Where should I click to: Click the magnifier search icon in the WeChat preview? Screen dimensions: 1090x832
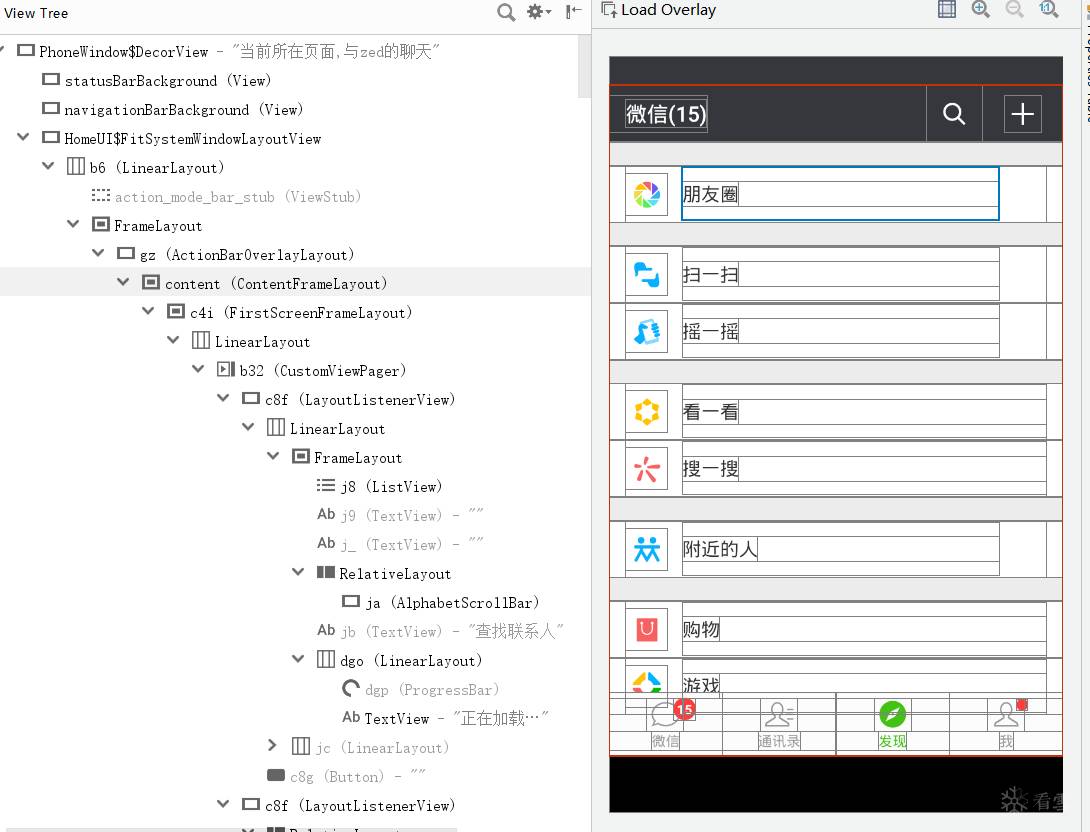click(x=954, y=113)
